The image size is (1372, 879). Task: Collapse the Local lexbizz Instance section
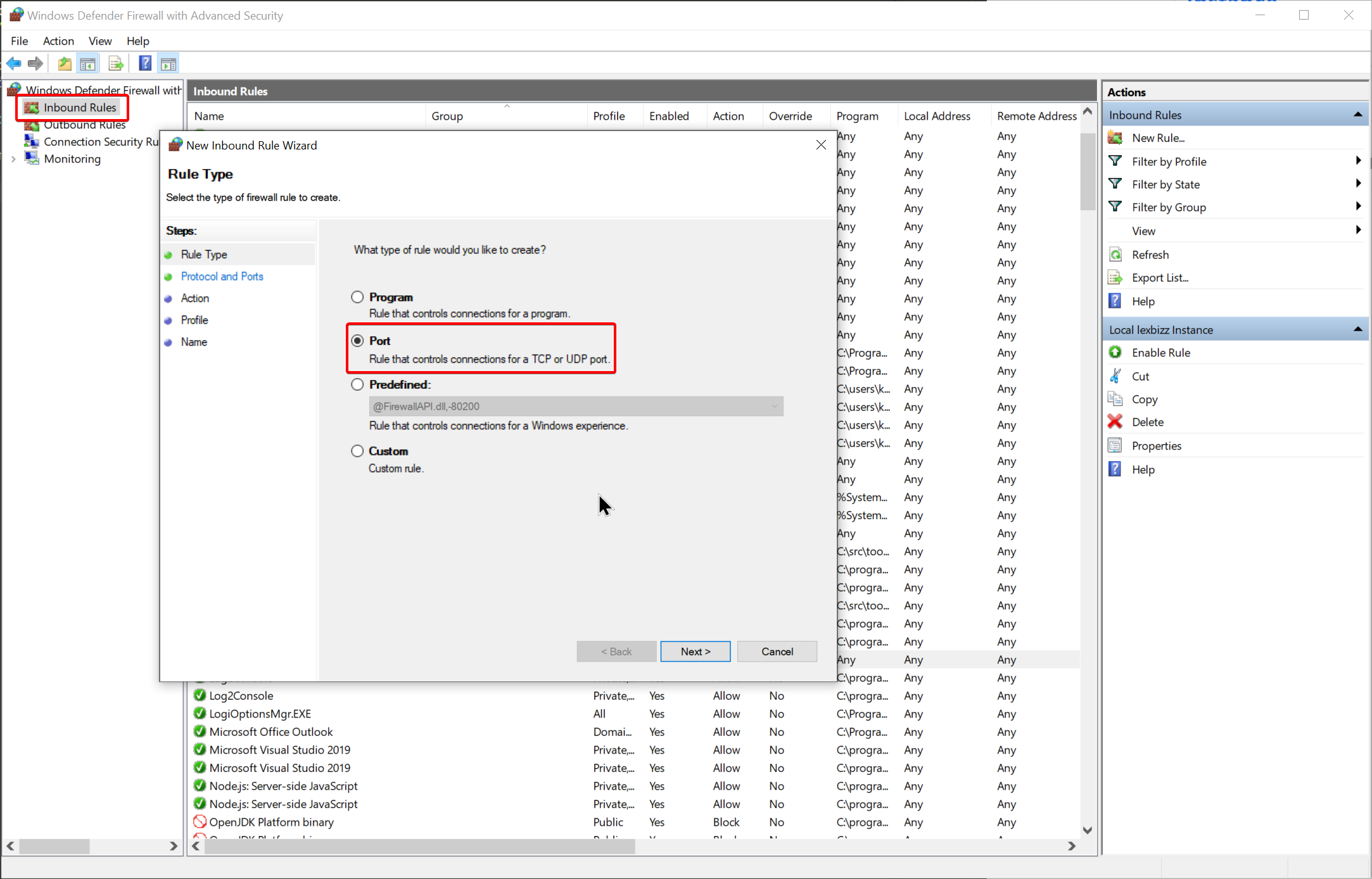pos(1357,329)
